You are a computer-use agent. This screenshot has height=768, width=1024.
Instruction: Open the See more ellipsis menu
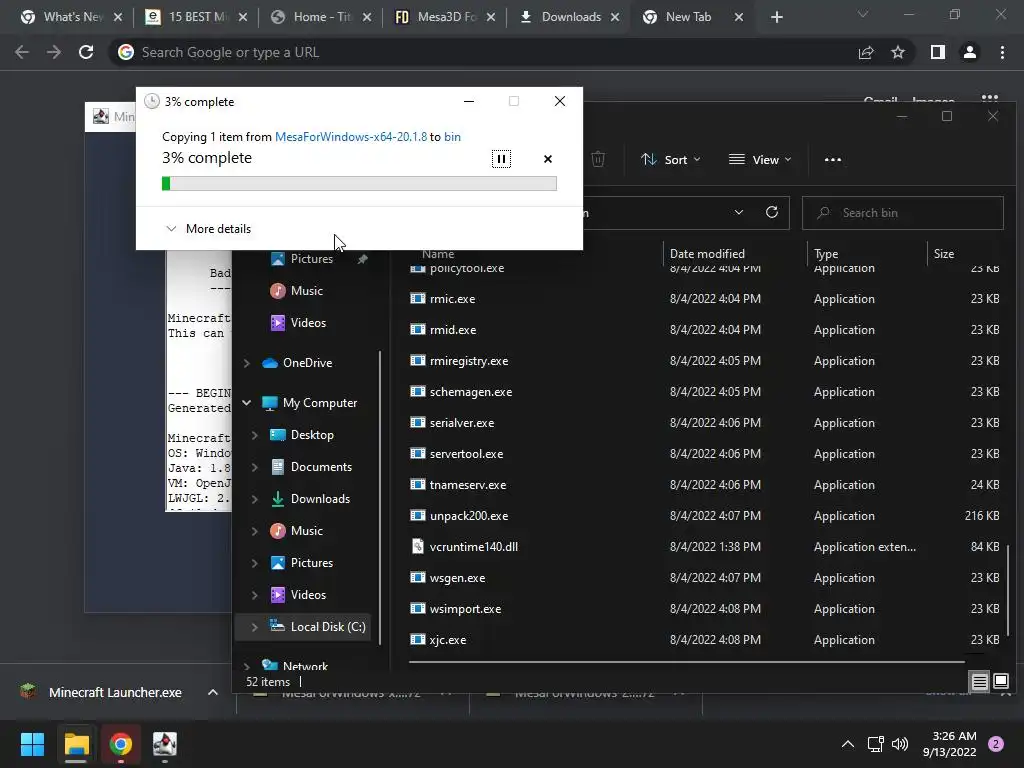[x=833, y=159]
